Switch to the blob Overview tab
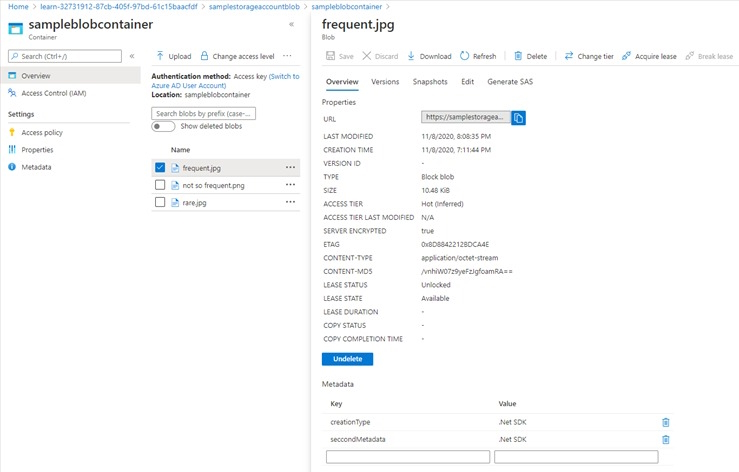739x472 pixels. point(342,82)
